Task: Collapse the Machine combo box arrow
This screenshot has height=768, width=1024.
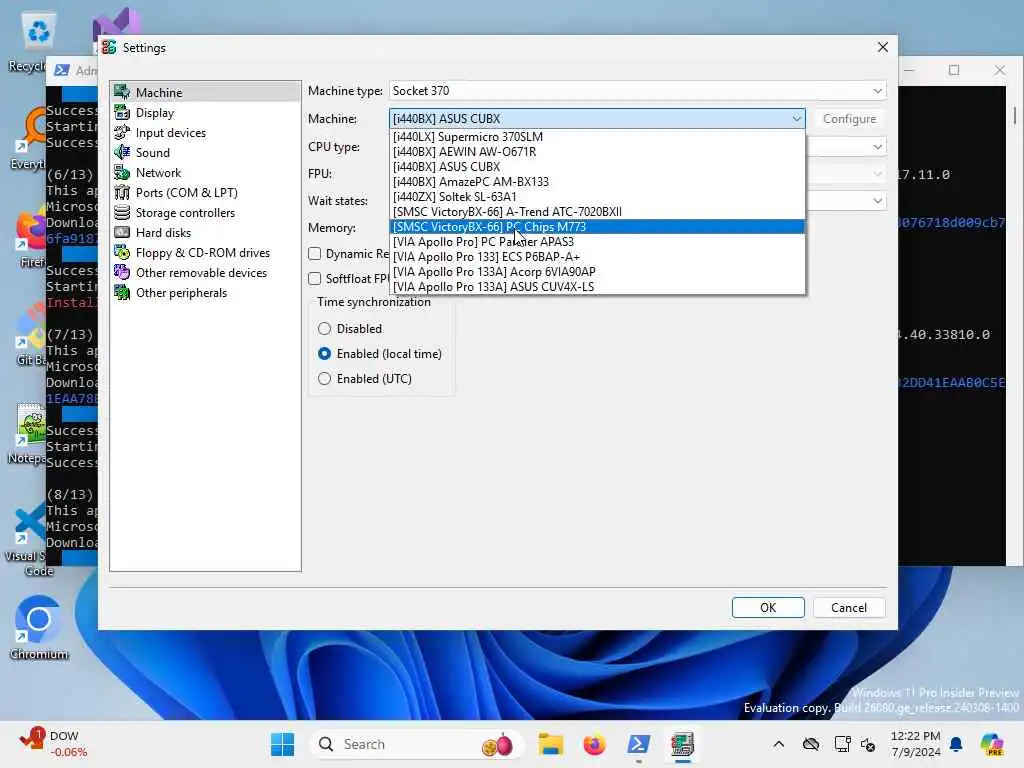Action: [797, 119]
